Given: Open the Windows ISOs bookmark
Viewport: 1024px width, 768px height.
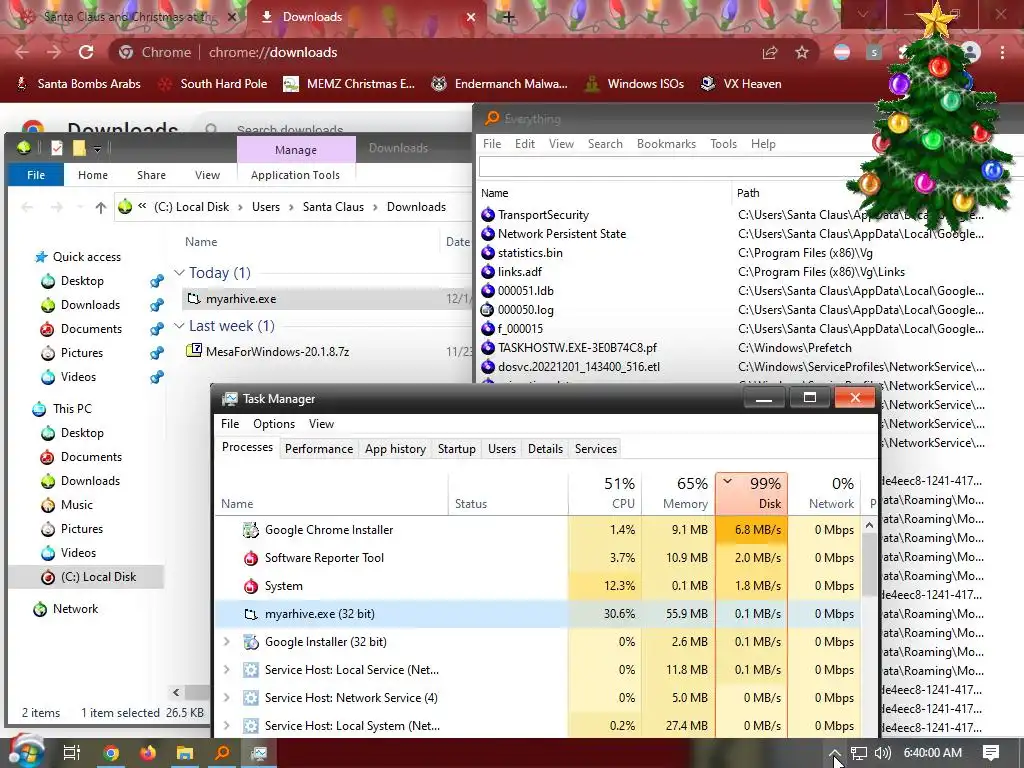Looking at the screenshot, I should (x=634, y=84).
